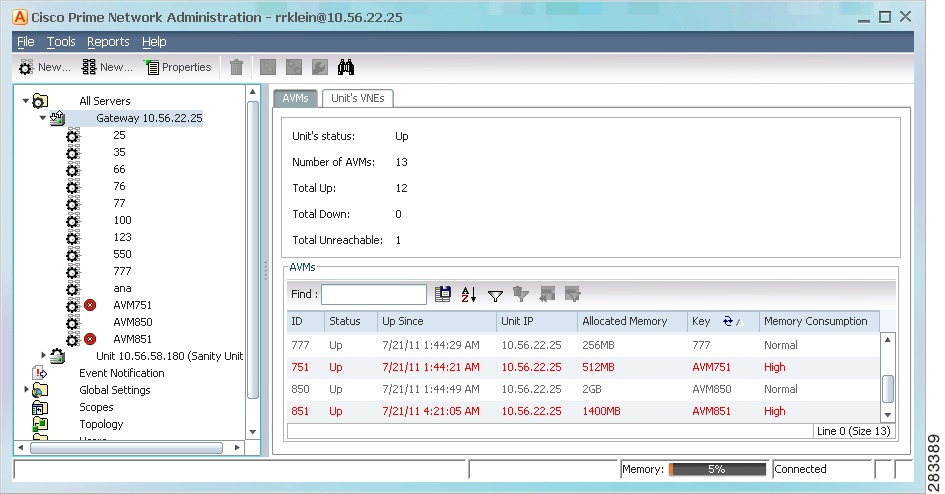
Task: Collapse the Gateway 10.56.22.25 node
Action: click(43, 118)
